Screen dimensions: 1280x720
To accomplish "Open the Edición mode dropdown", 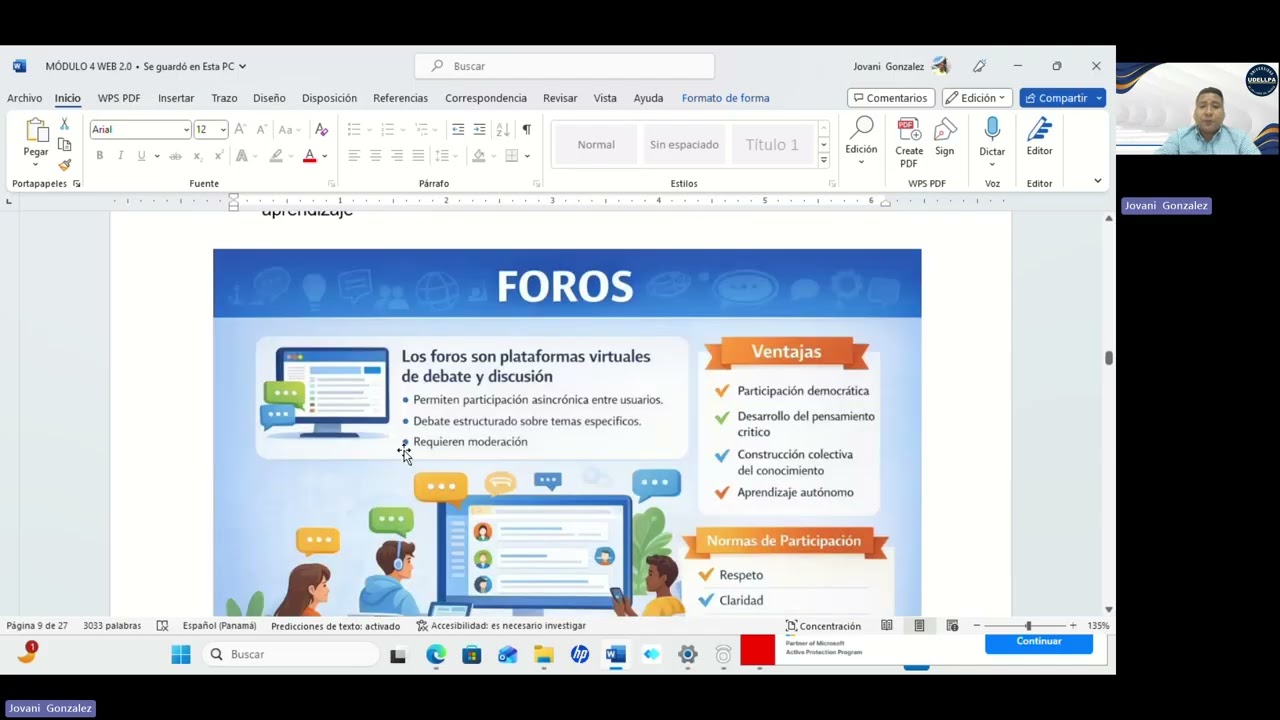I will [x=978, y=98].
